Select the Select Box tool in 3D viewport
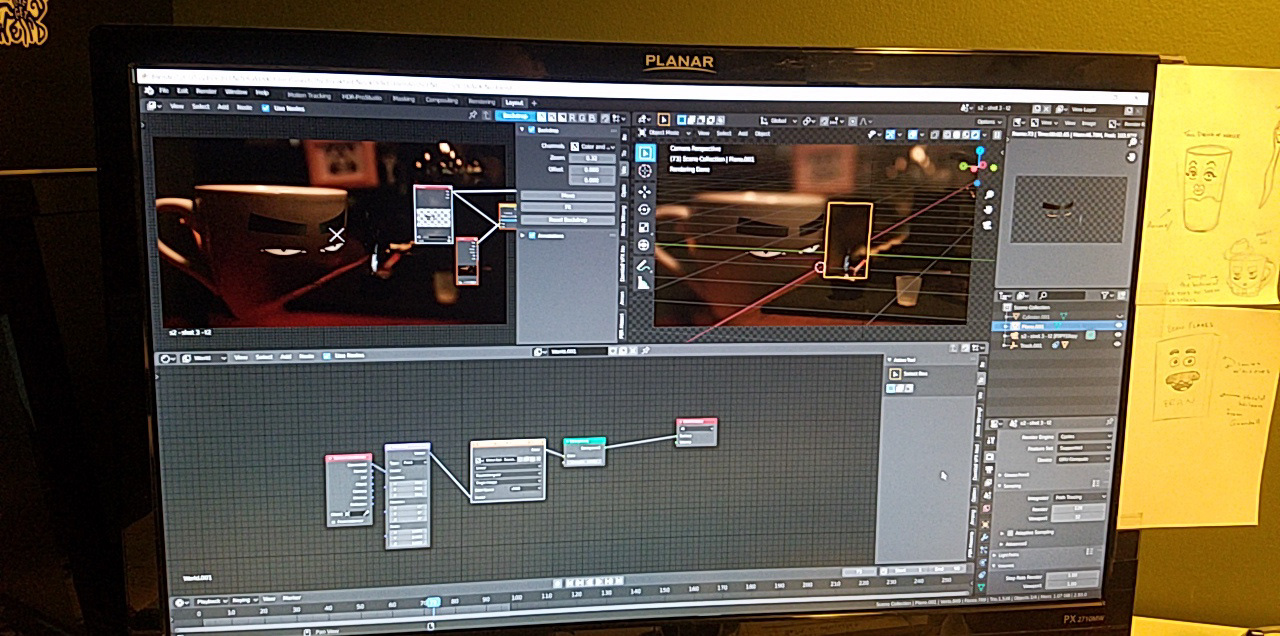 point(645,152)
